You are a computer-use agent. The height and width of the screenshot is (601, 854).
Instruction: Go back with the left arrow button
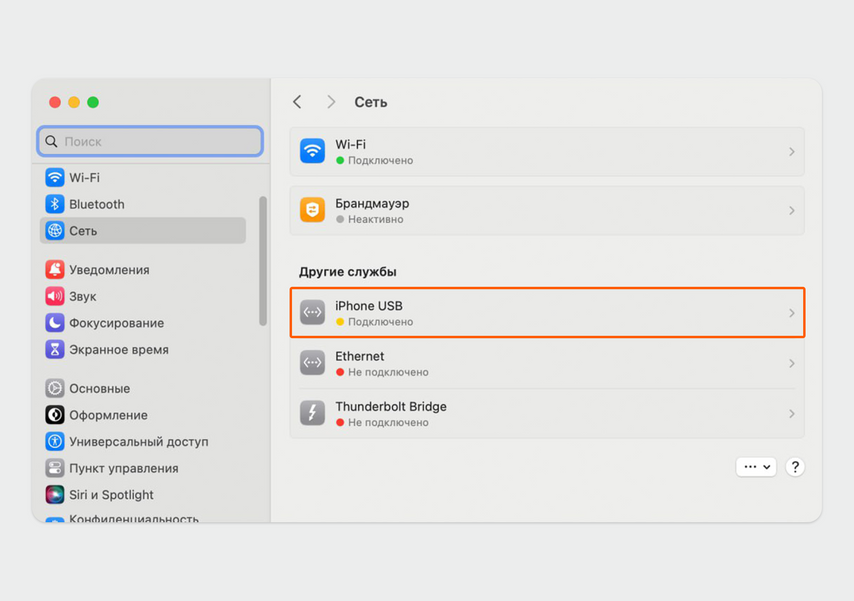297,102
